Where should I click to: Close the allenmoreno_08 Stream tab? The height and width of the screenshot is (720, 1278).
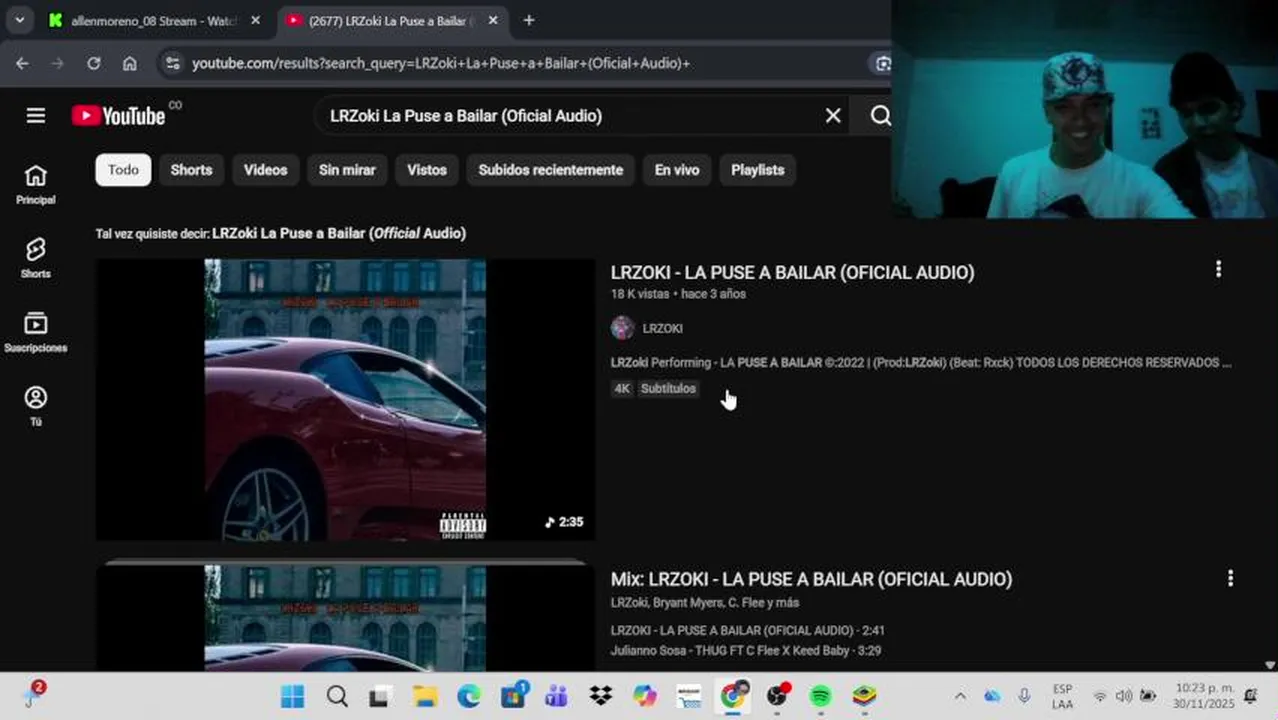(255, 20)
